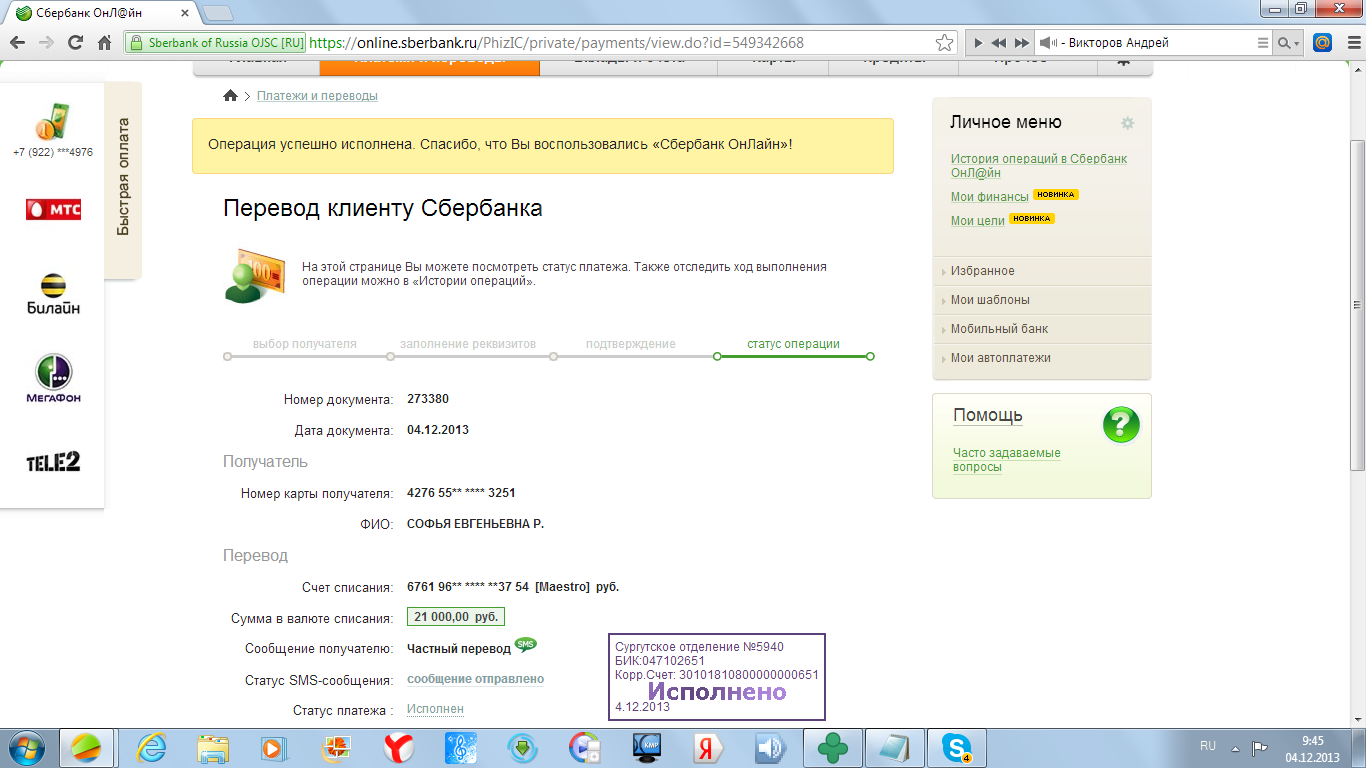Click the browser forward arrow
1366x768 pixels.
coord(46,43)
